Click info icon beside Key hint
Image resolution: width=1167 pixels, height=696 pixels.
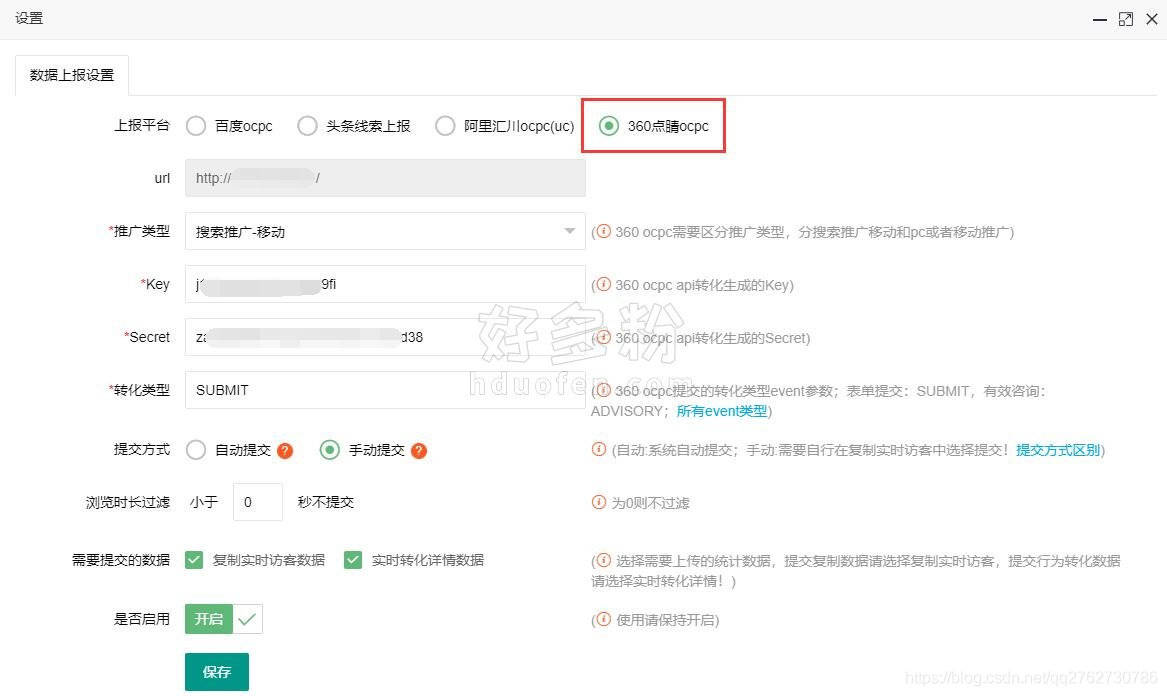pos(603,285)
